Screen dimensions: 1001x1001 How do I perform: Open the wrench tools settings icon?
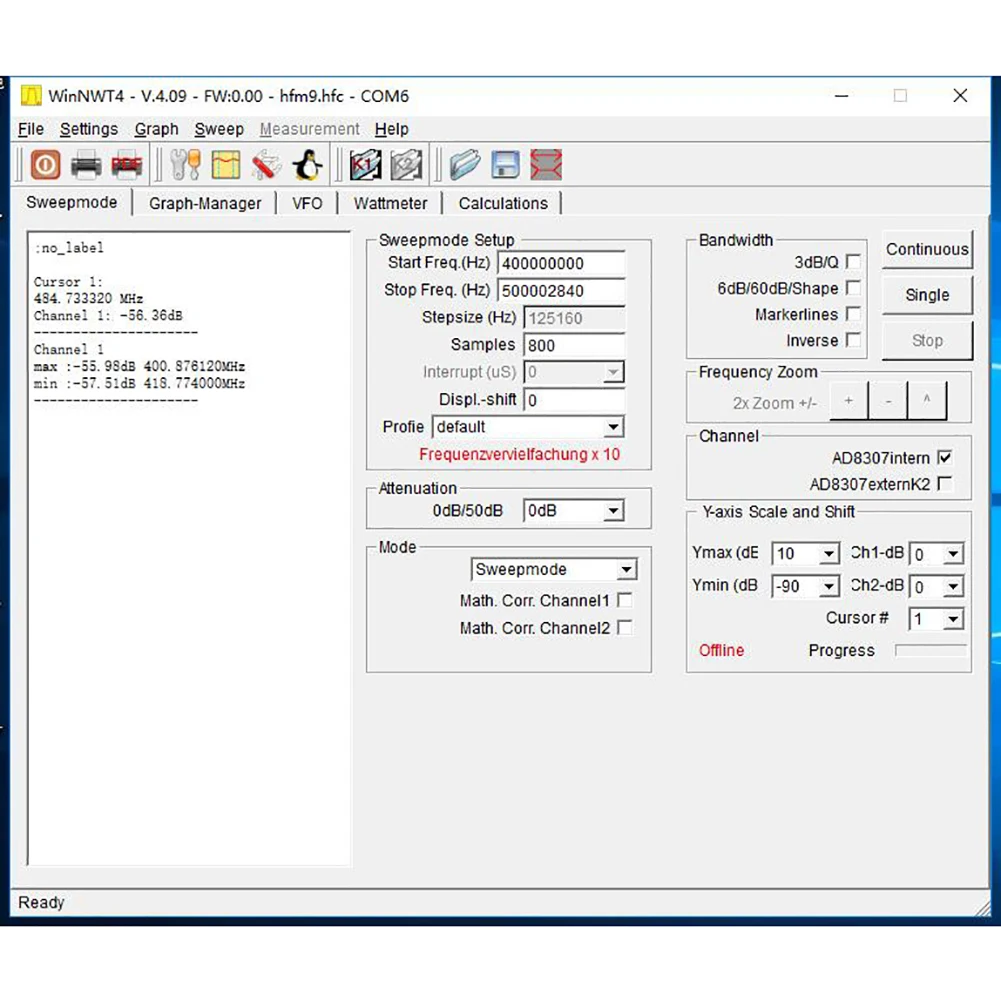(186, 165)
